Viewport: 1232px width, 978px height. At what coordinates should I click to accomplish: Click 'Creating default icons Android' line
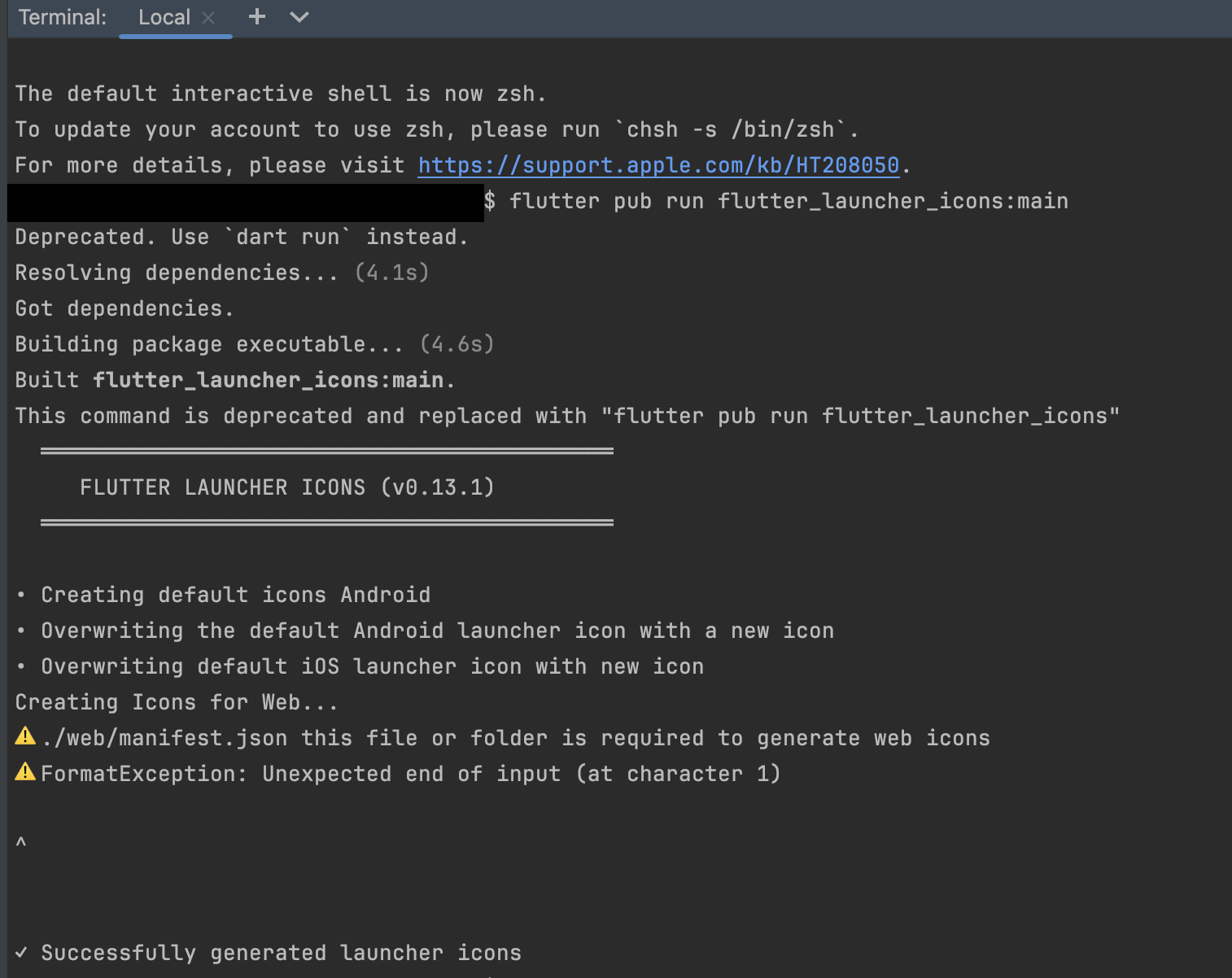pyautogui.click(x=223, y=595)
